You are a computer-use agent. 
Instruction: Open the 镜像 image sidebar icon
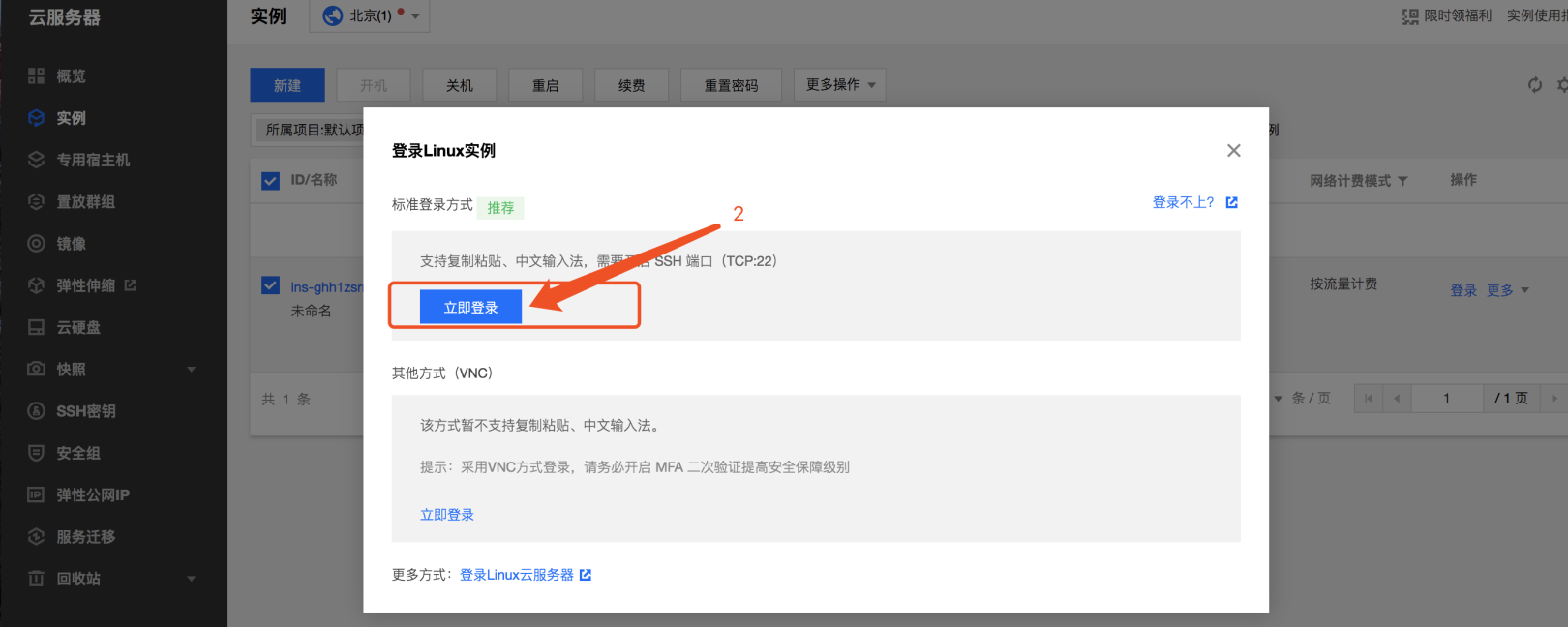(x=36, y=243)
